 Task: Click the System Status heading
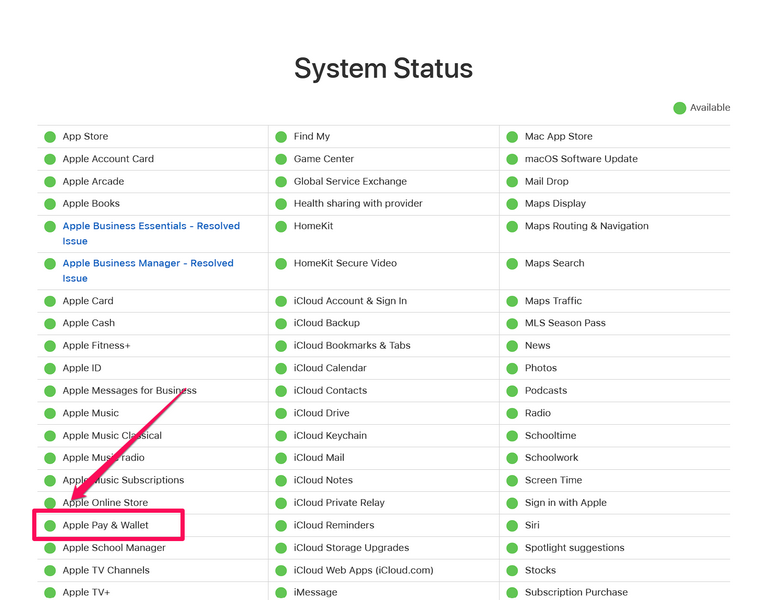coord(383,68)
